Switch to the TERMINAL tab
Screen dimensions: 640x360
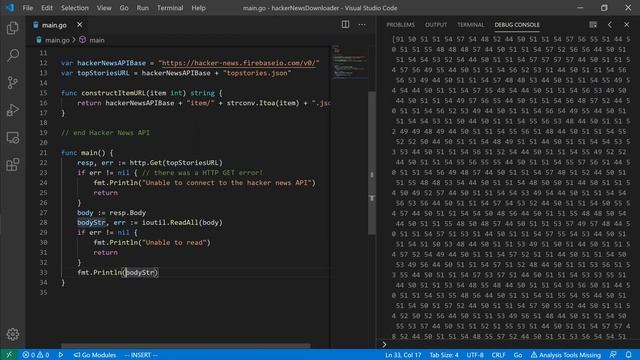[x=471, y=25]
